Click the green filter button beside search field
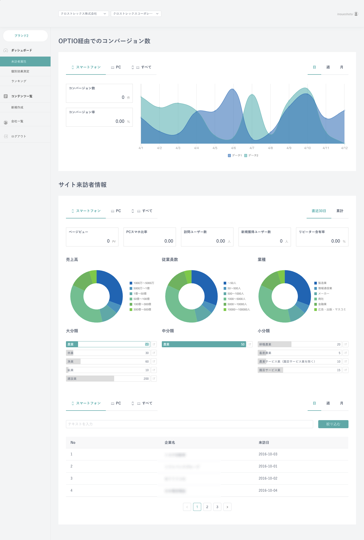 point(333,424)
